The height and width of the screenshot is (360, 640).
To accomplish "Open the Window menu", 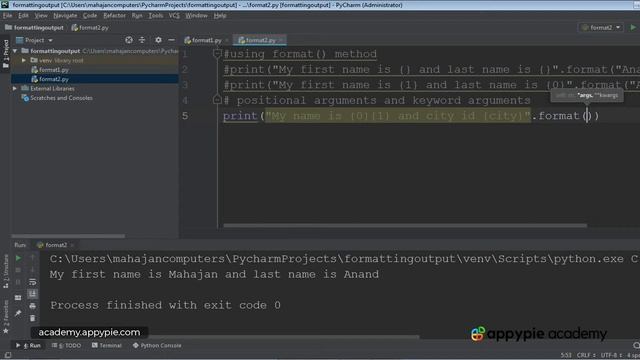I will 196,16.
